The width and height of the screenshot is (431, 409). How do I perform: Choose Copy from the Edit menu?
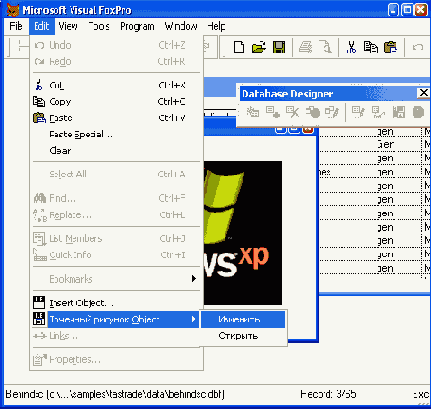(116, 102)
